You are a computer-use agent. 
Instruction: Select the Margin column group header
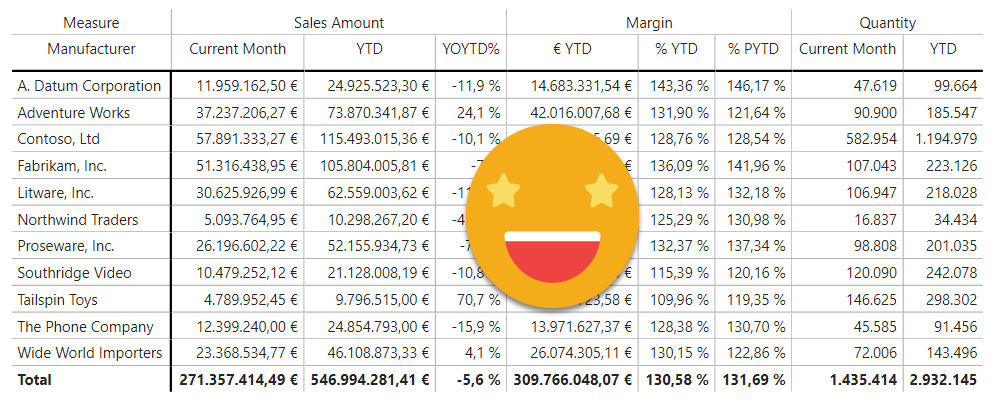click(649, 22)
